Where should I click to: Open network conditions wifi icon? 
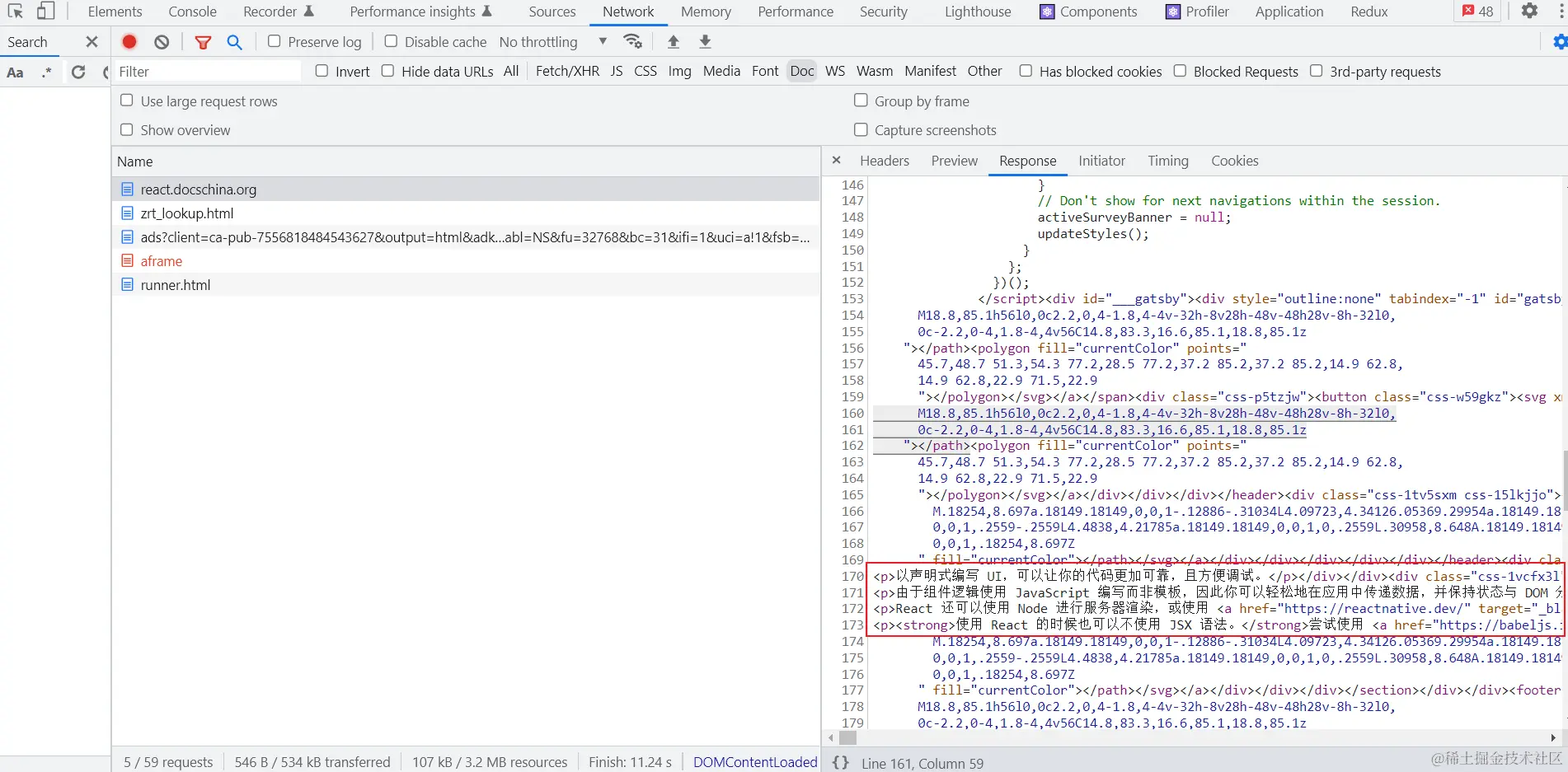[633, 42]
